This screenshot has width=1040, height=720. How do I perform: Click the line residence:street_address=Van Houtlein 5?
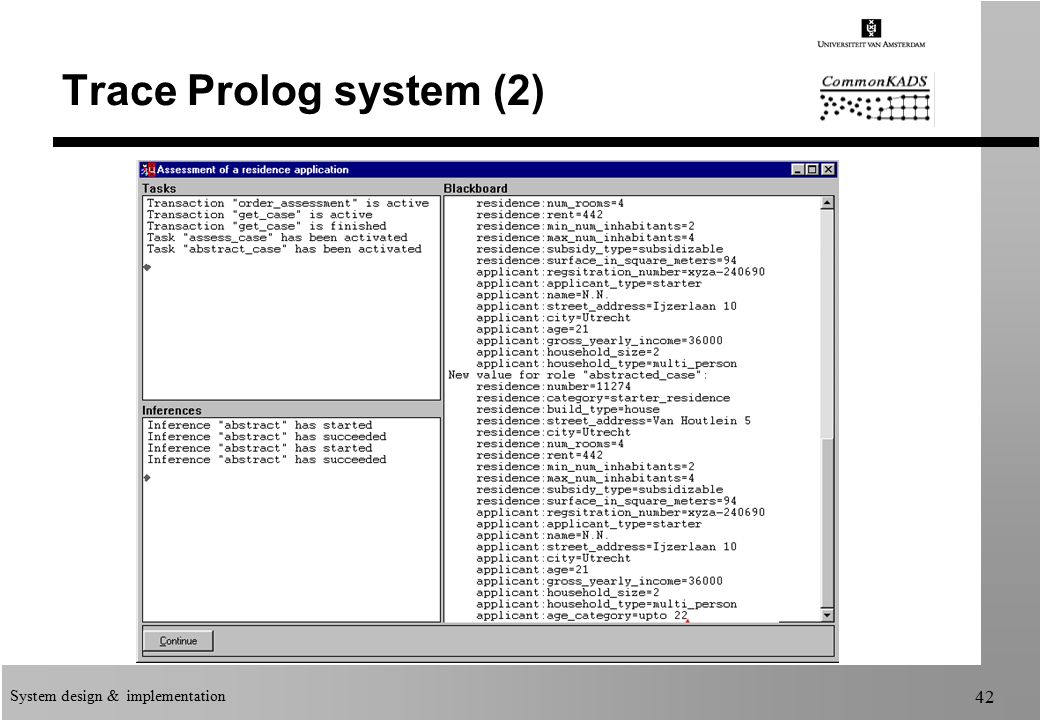coord(614,421)
